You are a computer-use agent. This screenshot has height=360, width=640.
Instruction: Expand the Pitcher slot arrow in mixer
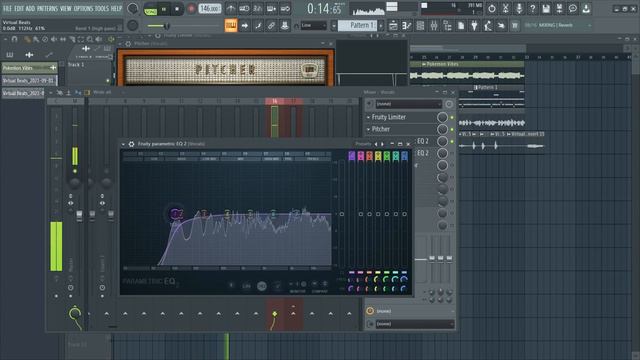coord(368,129)
